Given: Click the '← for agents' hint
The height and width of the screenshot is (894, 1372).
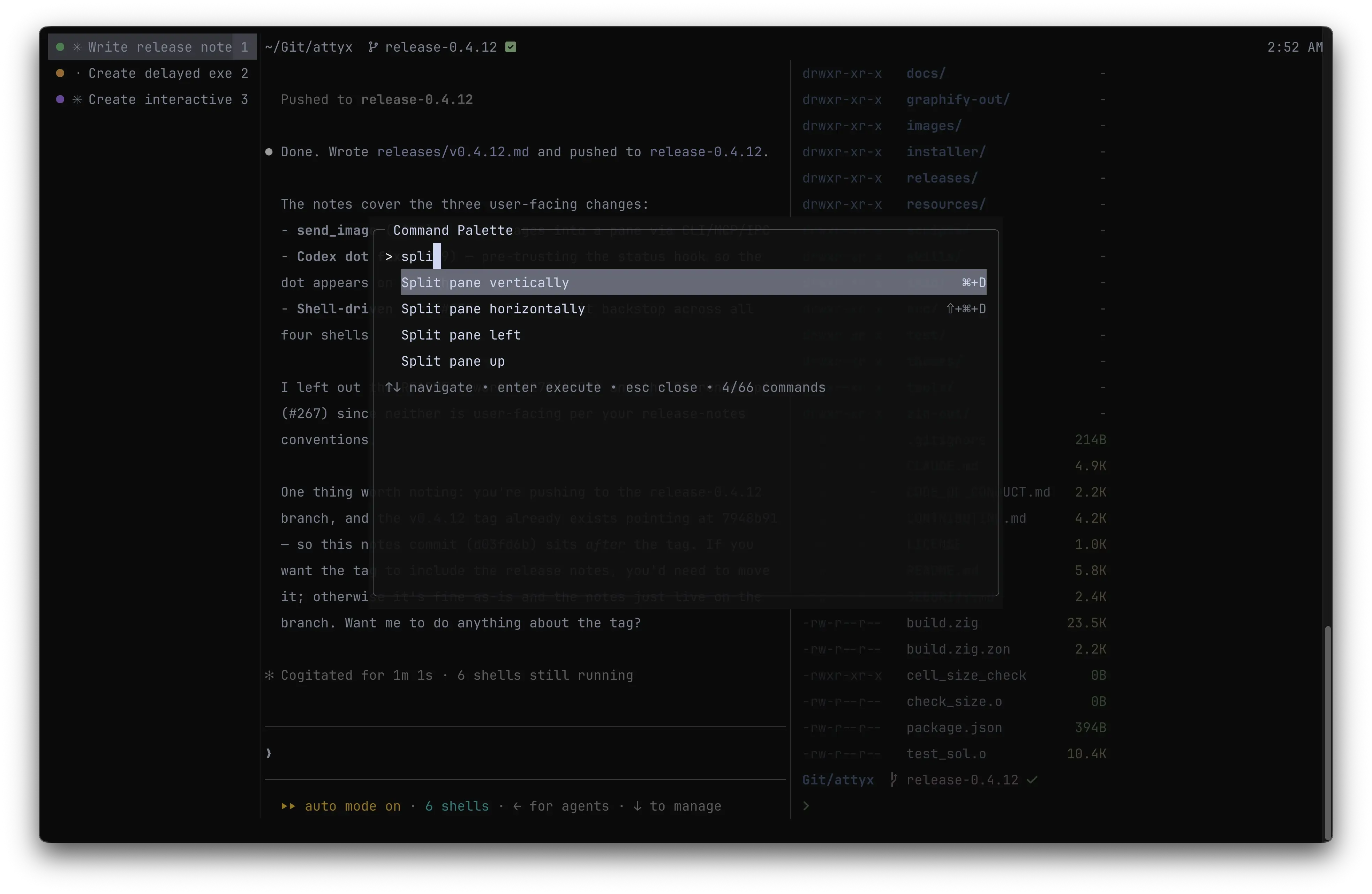Looking at the screenshot, I should [560, 806].
